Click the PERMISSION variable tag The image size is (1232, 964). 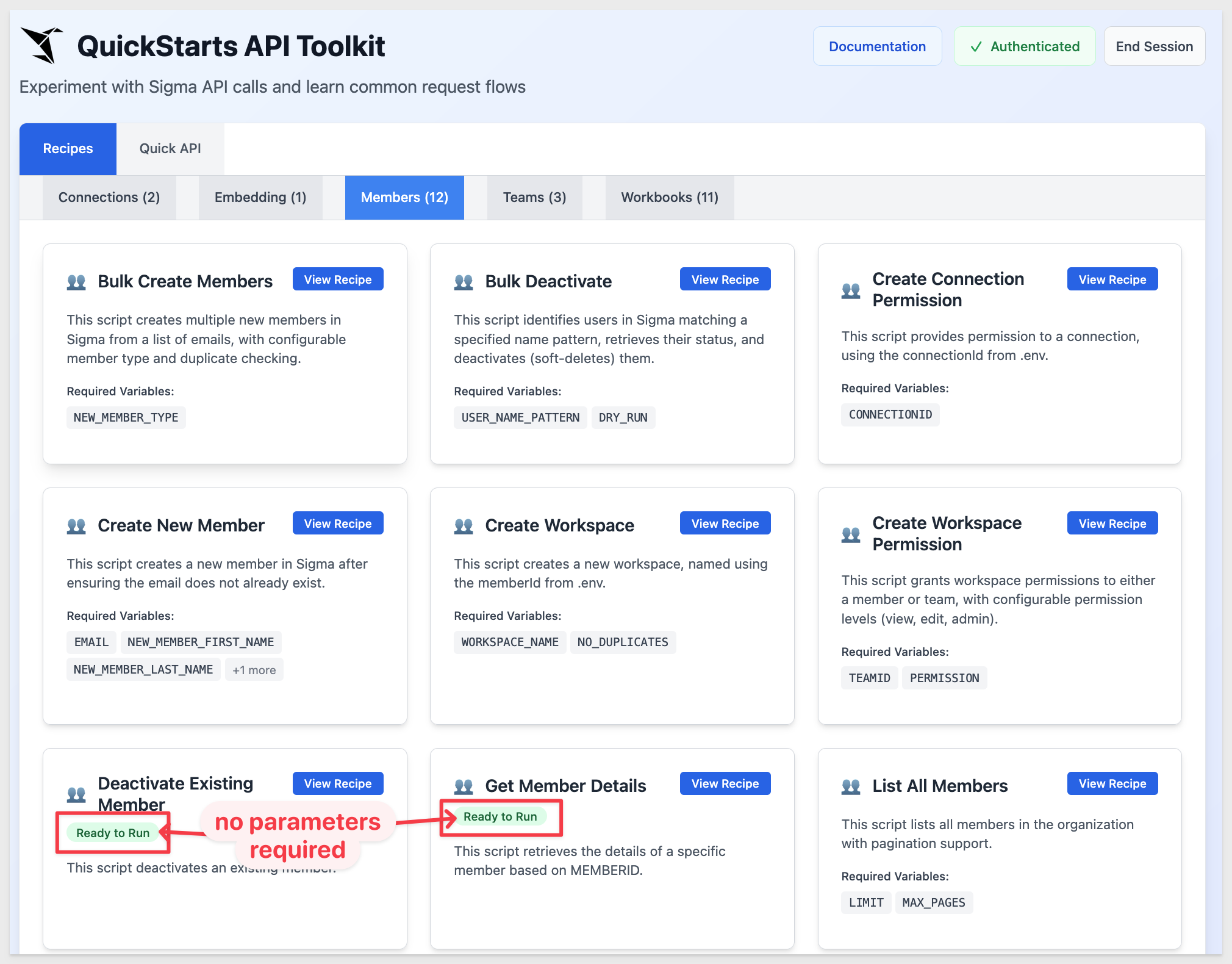point(945,678)
